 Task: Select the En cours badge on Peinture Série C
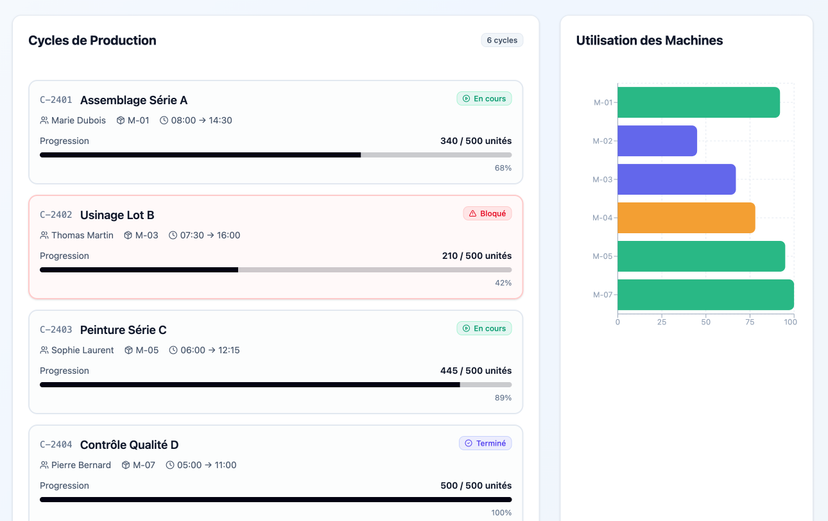pyautogui.click(x=484, y=329)
